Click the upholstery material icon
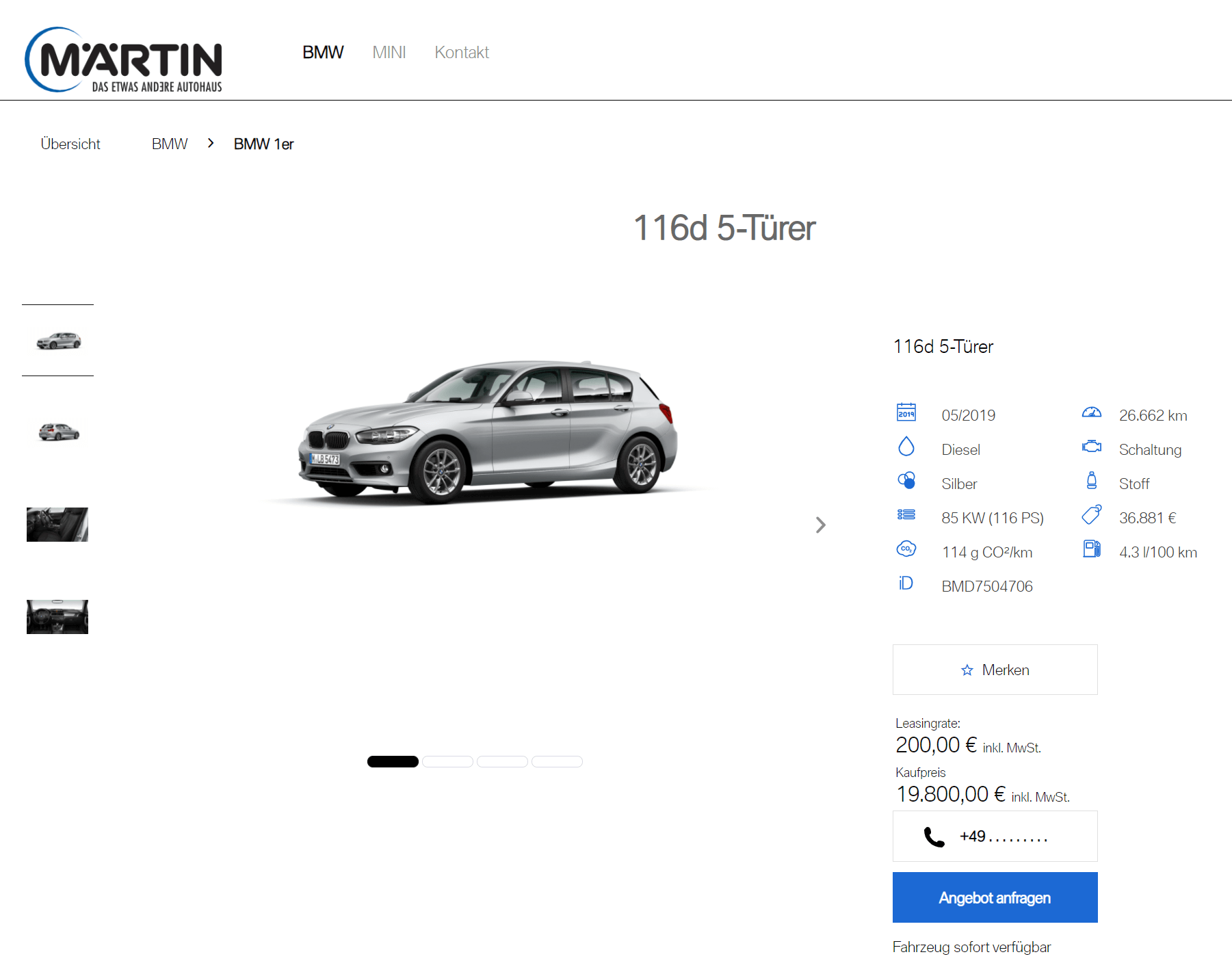Viewport: 1232px width, 974px height. click(1092, 480)
